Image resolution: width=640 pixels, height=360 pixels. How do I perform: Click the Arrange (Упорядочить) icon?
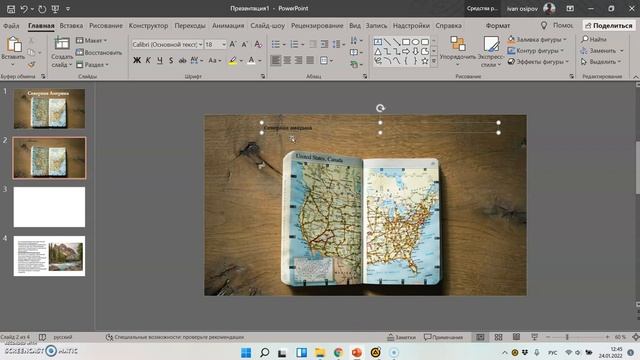458,44
